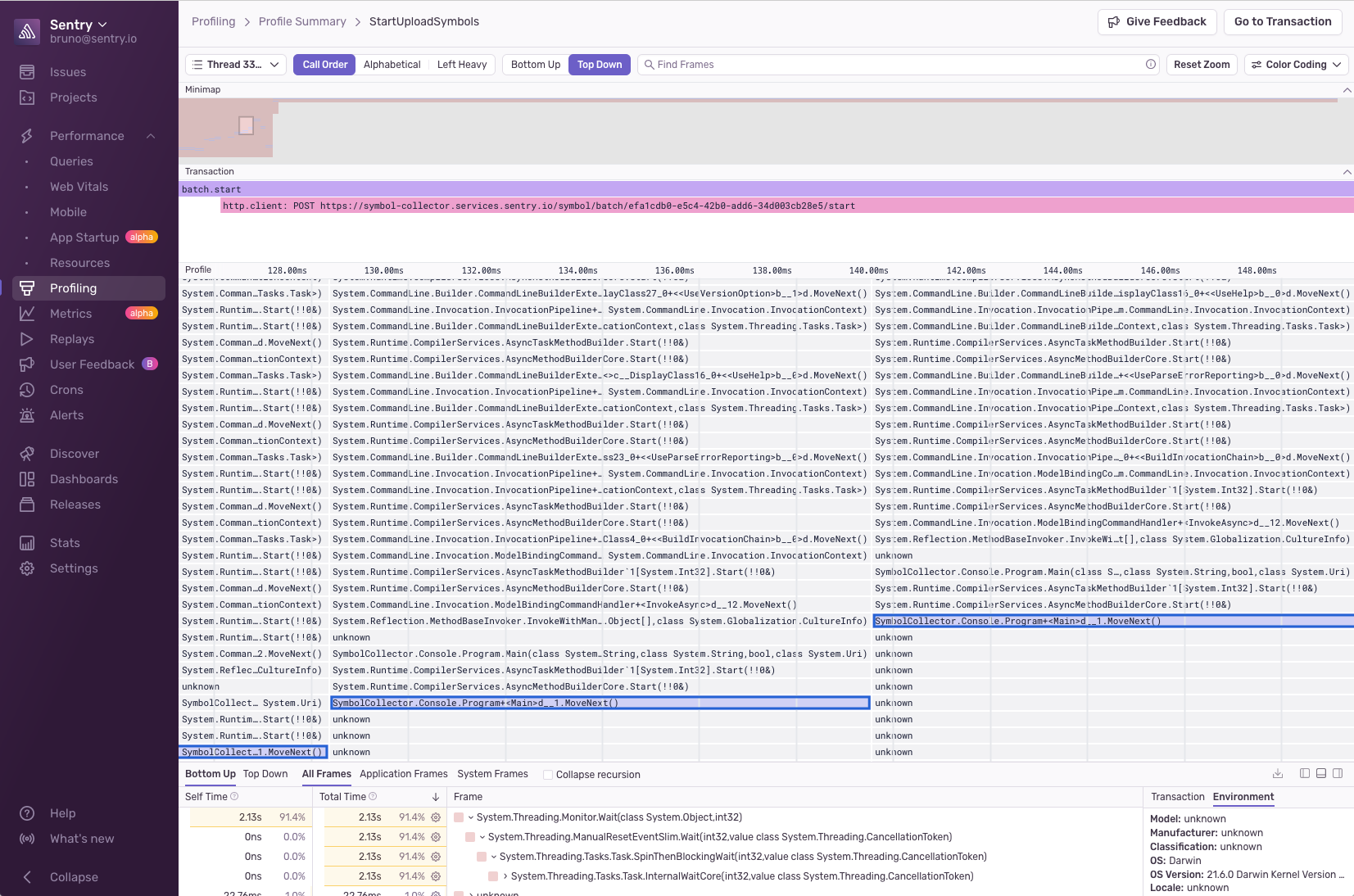Viewport: 1354px width, 896px height.
Task: Open User Feedback megaphone icon
Action: pos(27,364)
